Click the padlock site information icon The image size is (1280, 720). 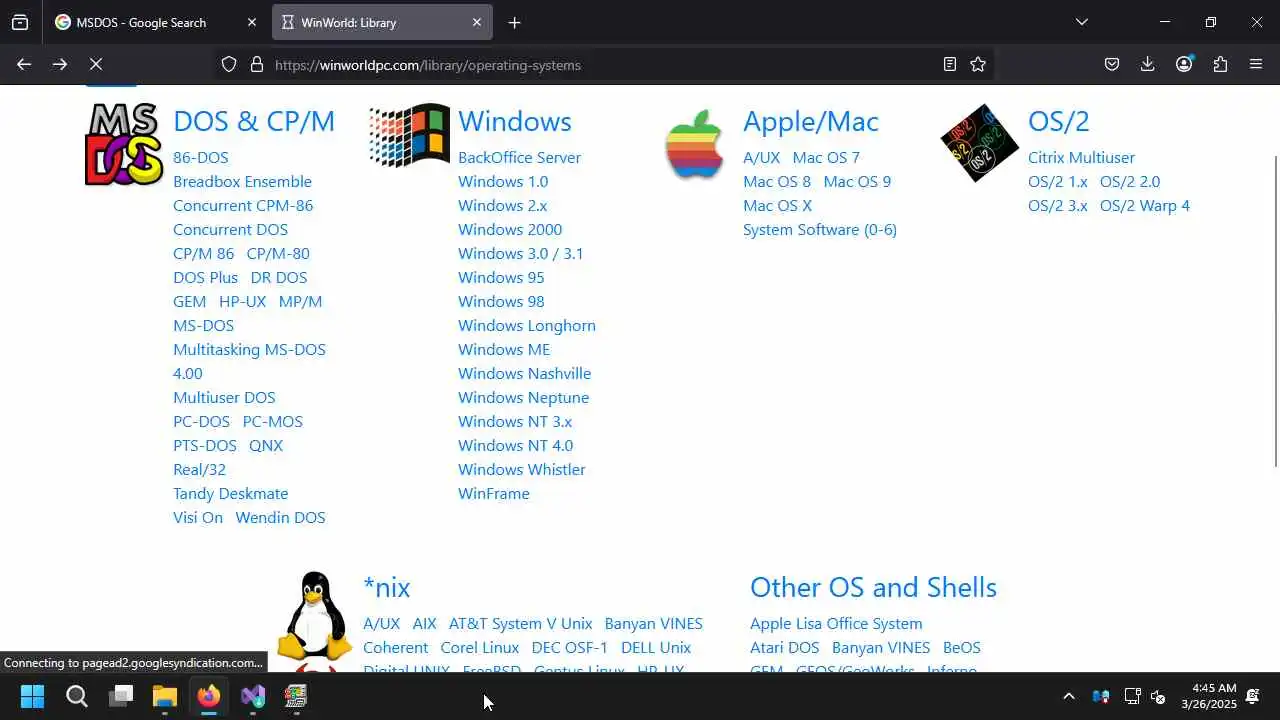[x=256, y=64]
